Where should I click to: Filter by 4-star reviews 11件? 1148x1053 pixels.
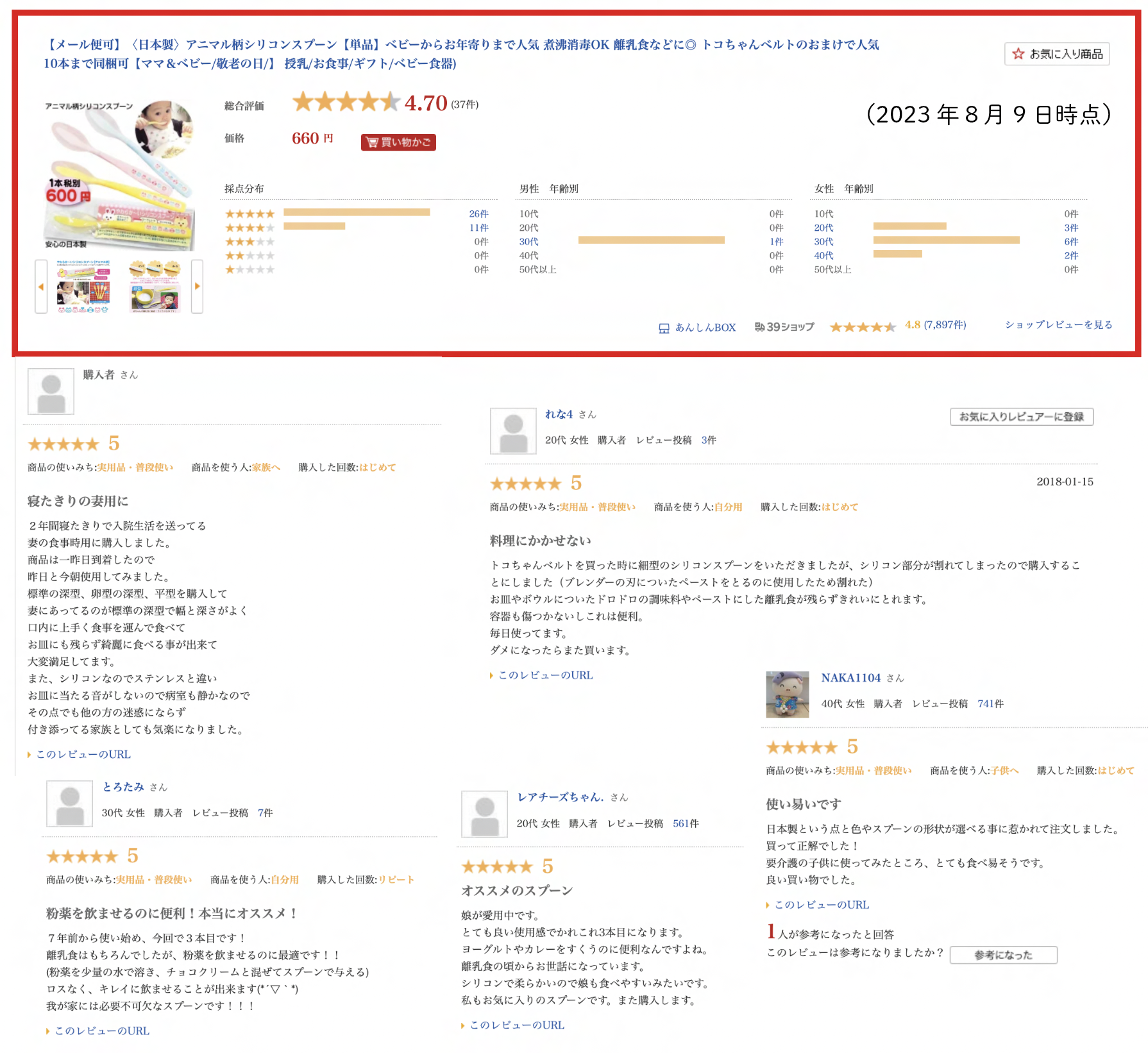(478, 228)
